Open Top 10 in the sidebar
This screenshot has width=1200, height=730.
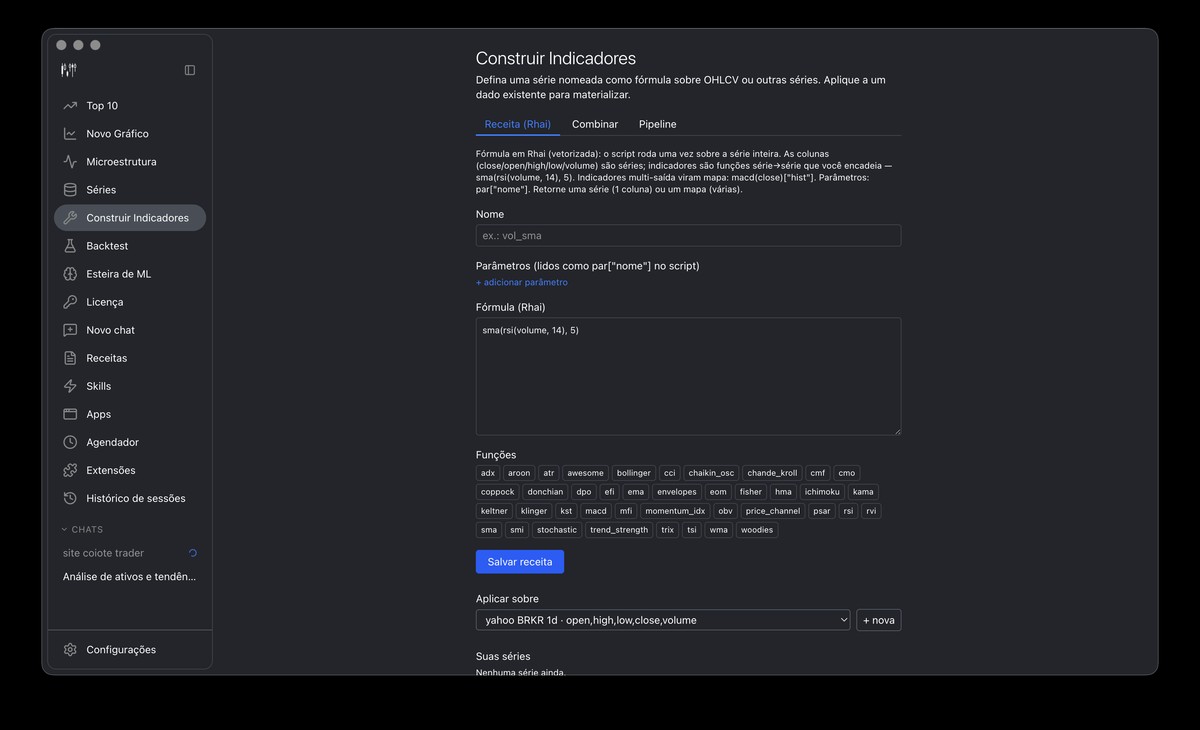tap(130, 106)
